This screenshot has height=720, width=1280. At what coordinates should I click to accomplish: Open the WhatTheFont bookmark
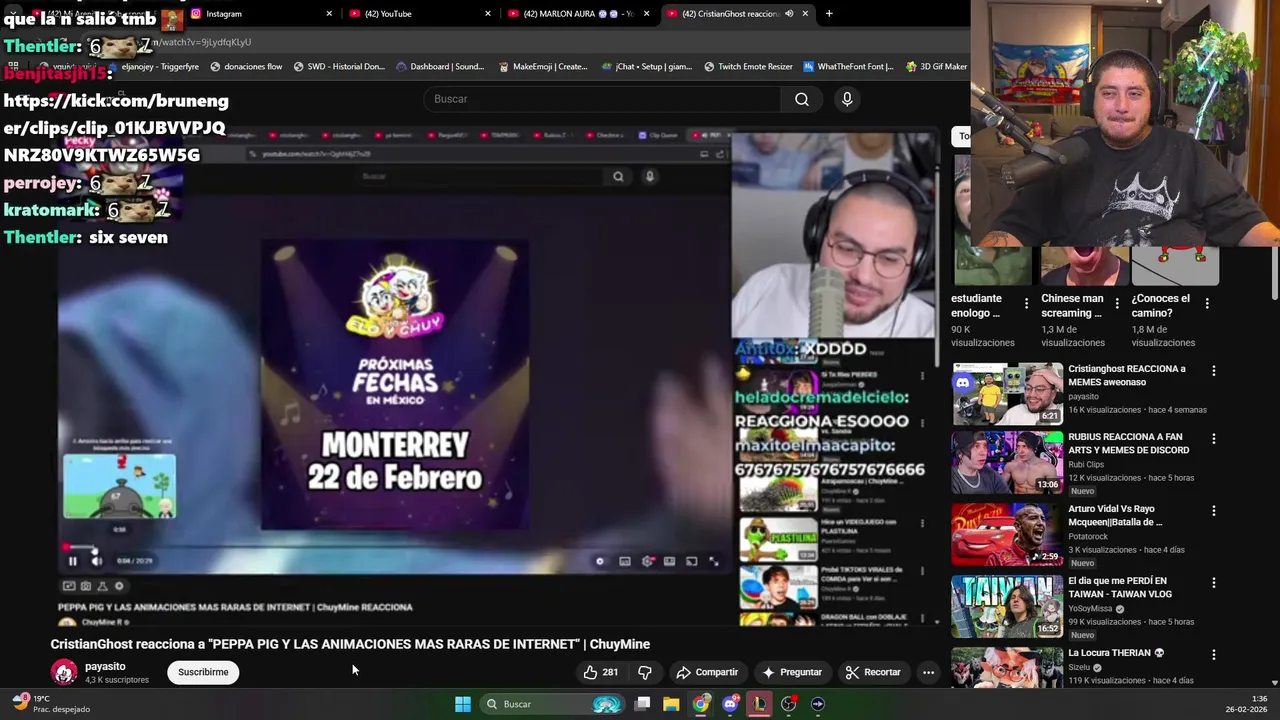(x=849, y=67)
